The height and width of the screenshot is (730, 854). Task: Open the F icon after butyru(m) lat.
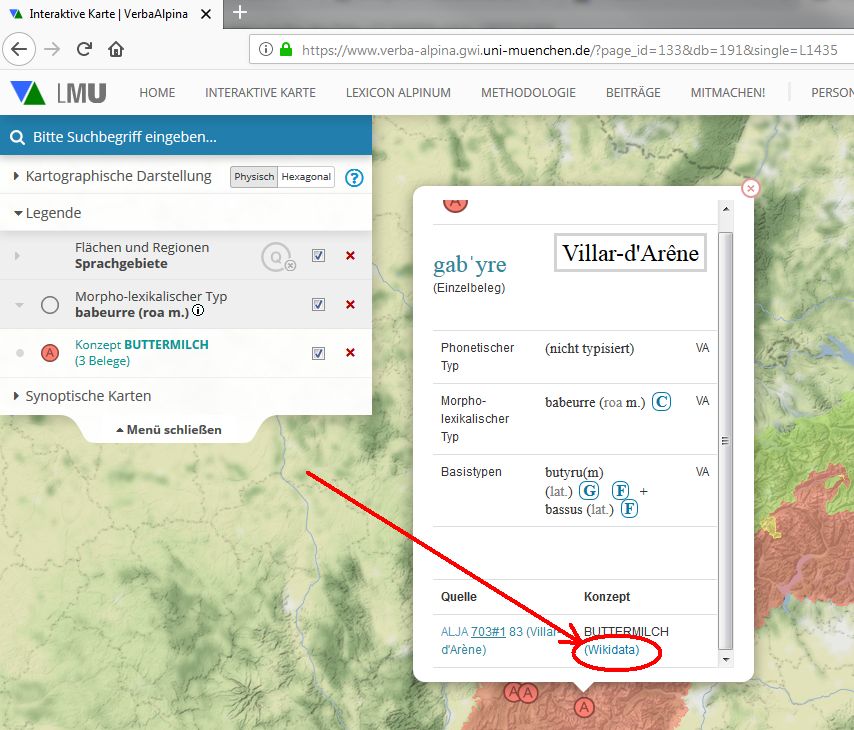pos(620,491)
